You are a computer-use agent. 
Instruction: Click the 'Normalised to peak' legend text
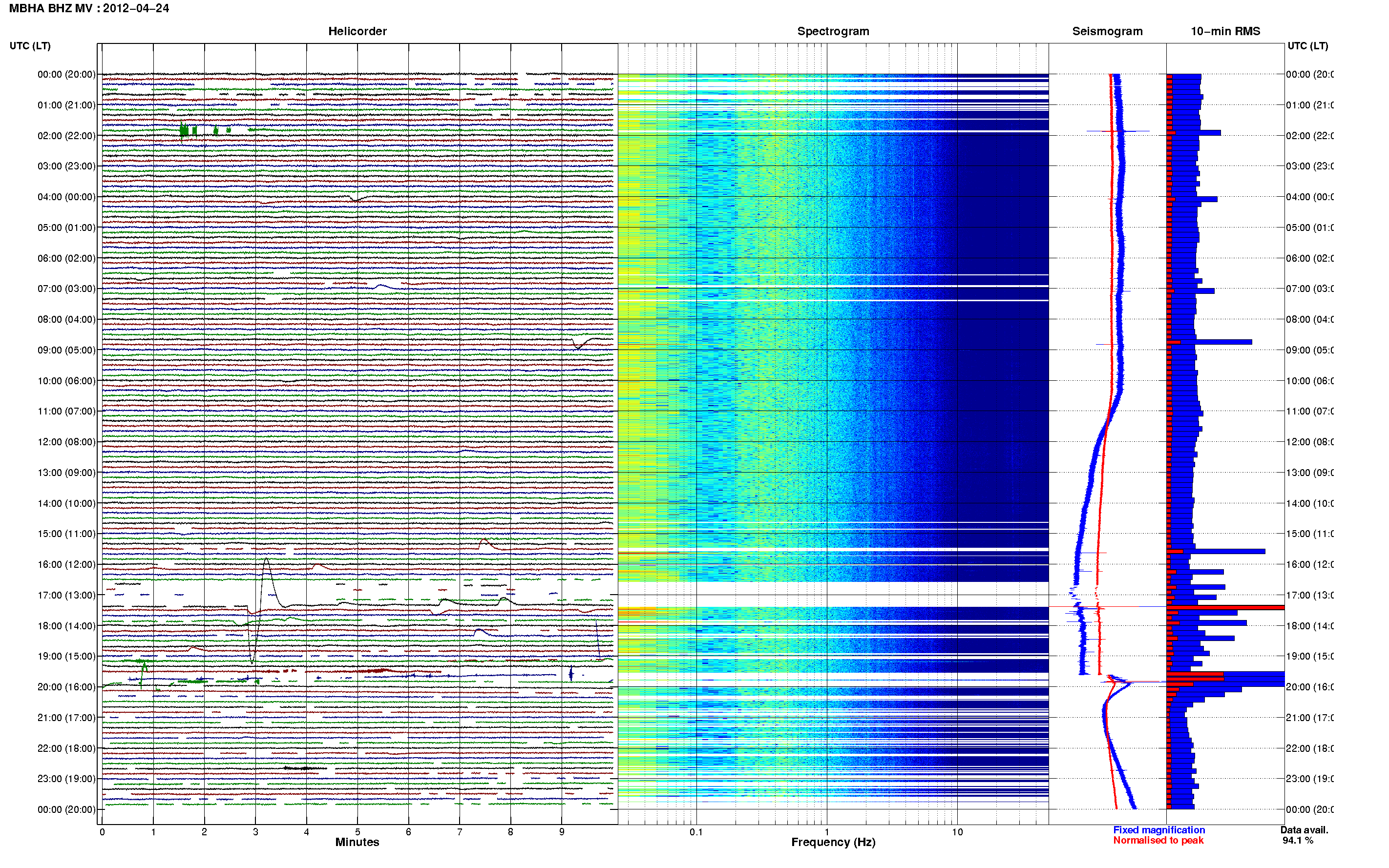tap(1158, 841)
